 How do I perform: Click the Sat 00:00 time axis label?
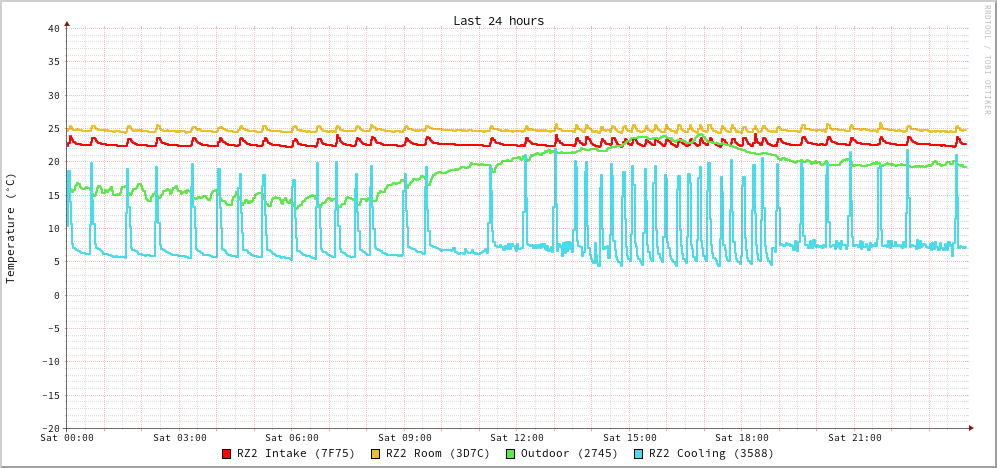[67, 438]
